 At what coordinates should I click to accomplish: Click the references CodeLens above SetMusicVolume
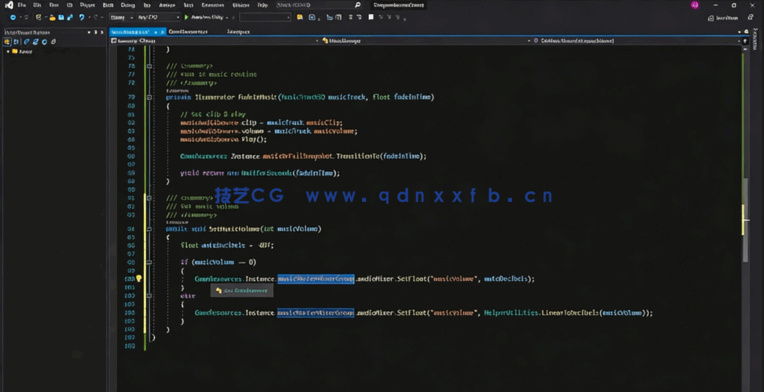(177, 222)
